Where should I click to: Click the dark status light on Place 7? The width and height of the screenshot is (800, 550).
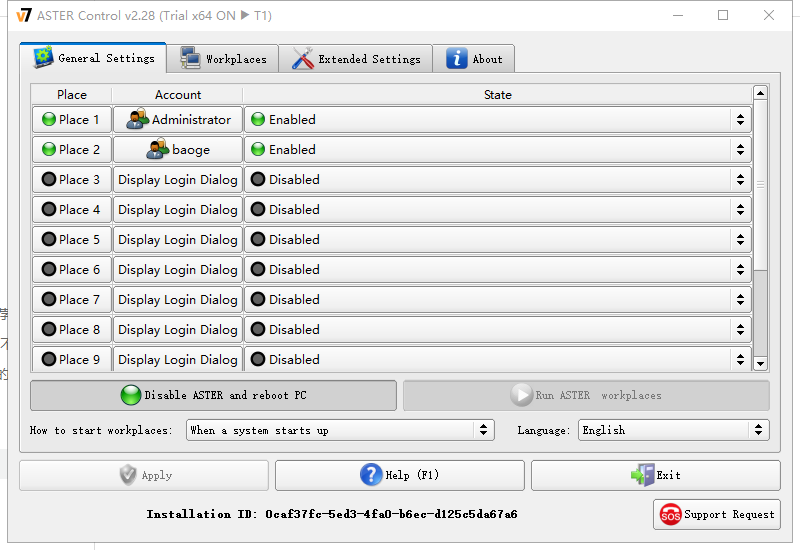point(49,299)
